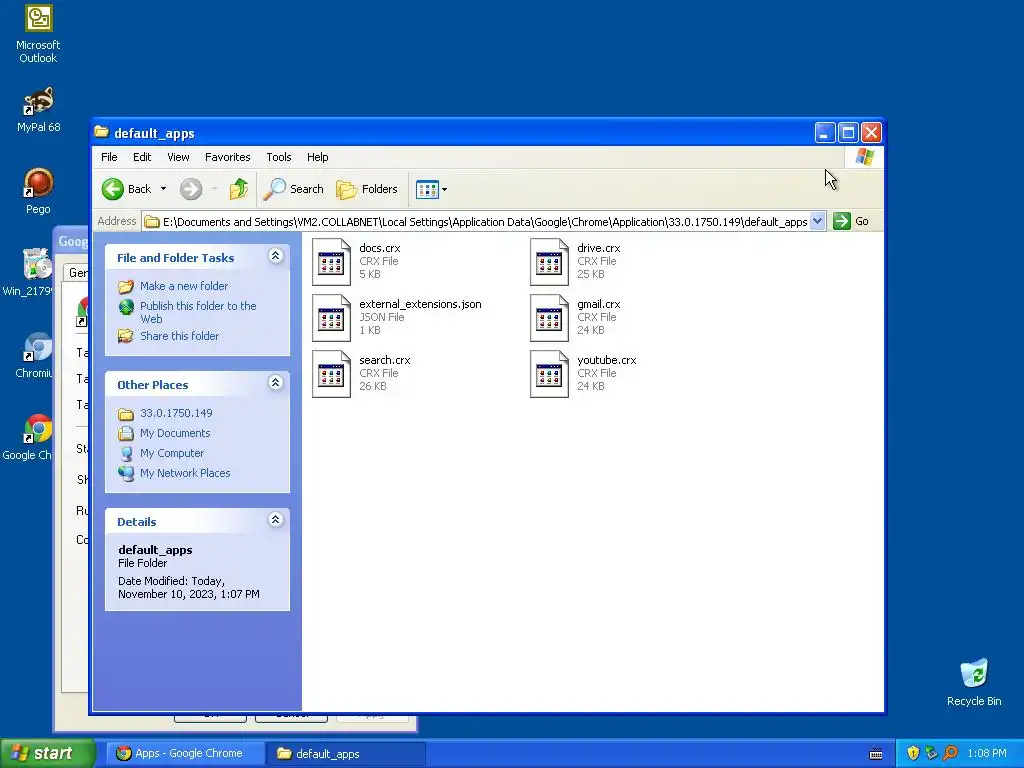The image size is (1024, 768).
Task: Click the green Back arrow icon
Action: (113, 189)
